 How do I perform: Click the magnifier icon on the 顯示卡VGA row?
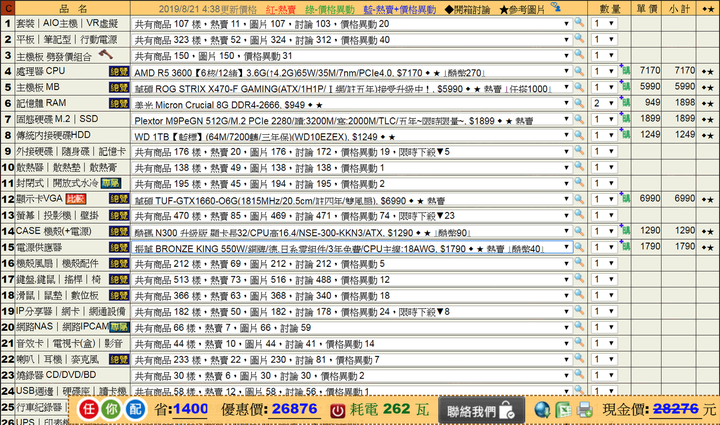(x=579, y=199)
